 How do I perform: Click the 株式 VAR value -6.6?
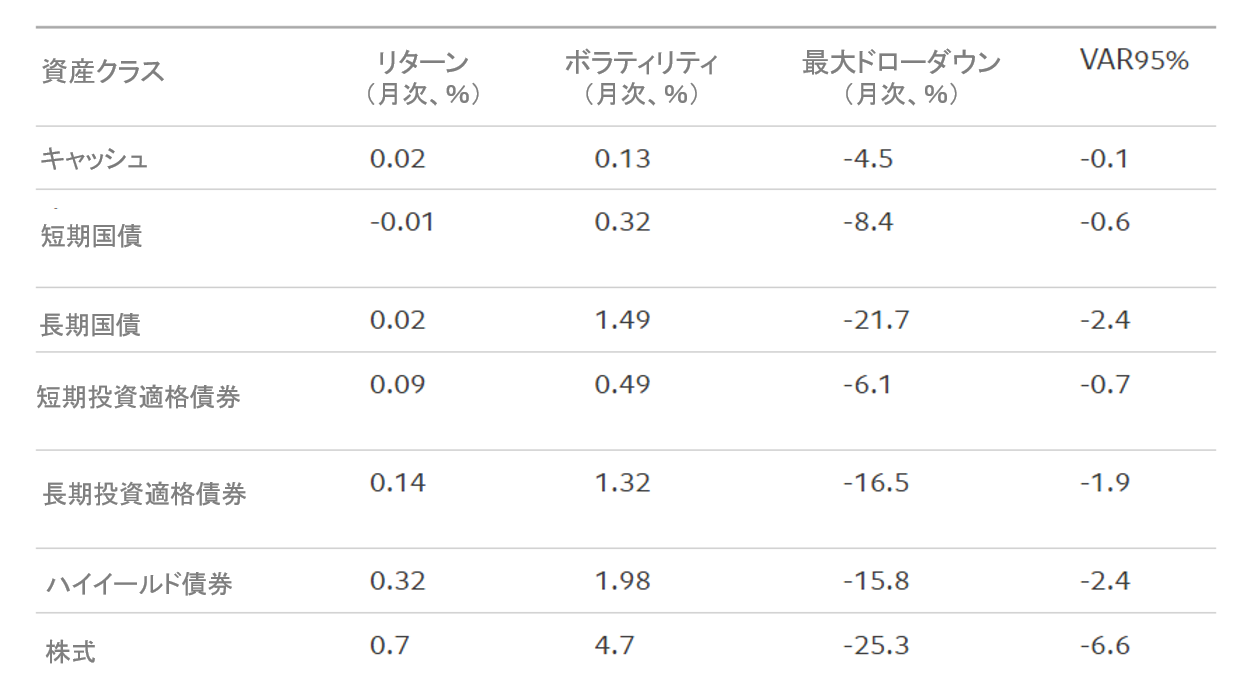1105,645
